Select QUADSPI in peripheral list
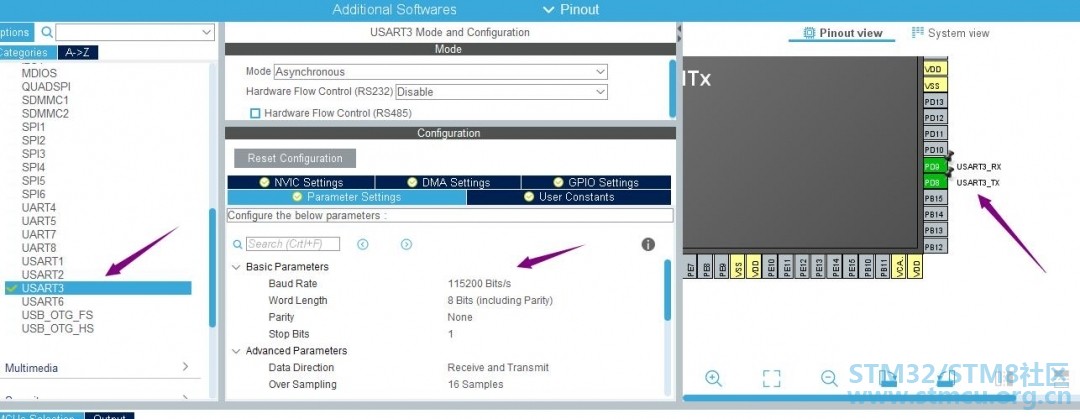The height and width of the screenshot is (419, 1080). tap(46, 87)
